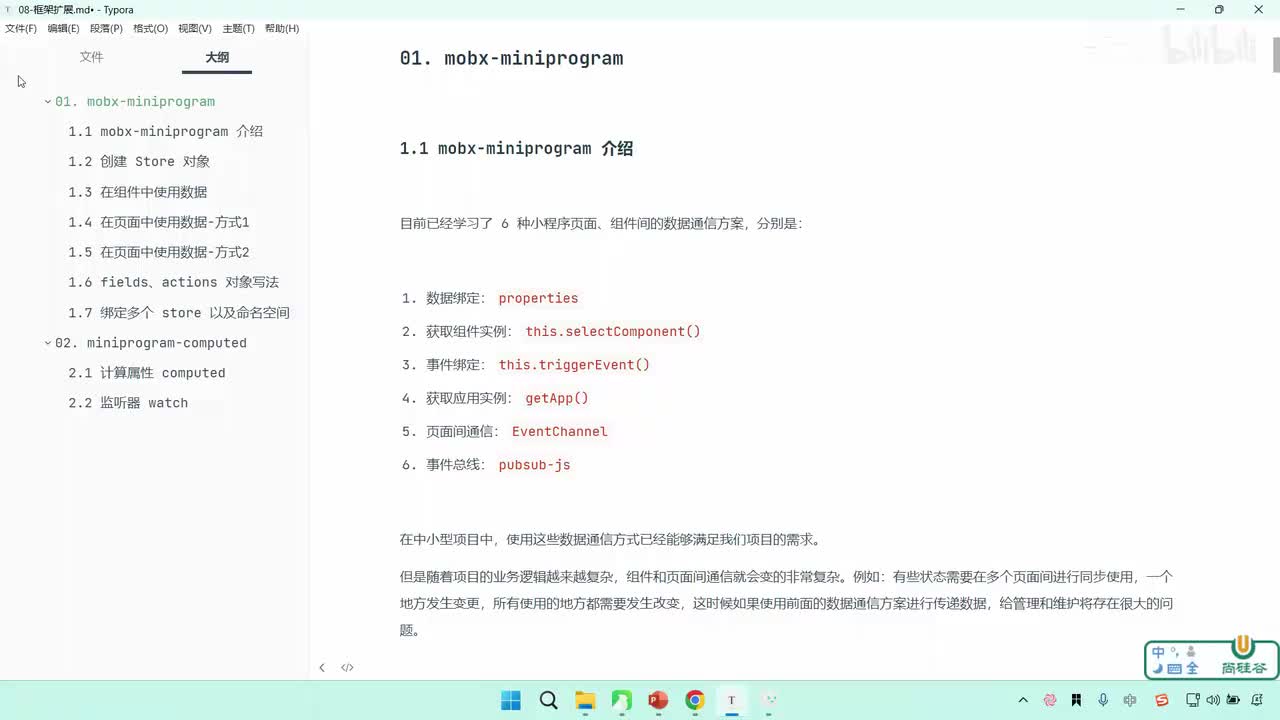The height and width of the screenshot is (720, 1280).
Task: Click paragraph starting 在中小型项目中
Action: pos(610,540)
